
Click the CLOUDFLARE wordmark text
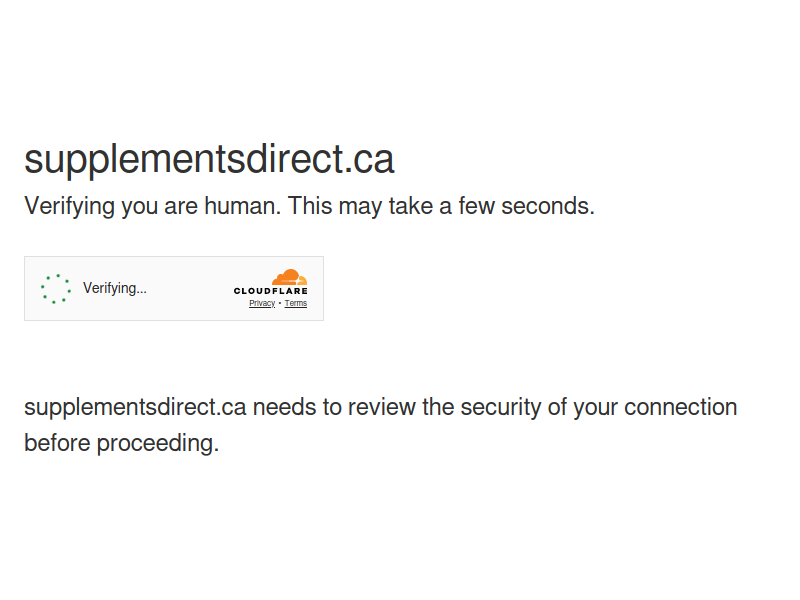(270, 291)
